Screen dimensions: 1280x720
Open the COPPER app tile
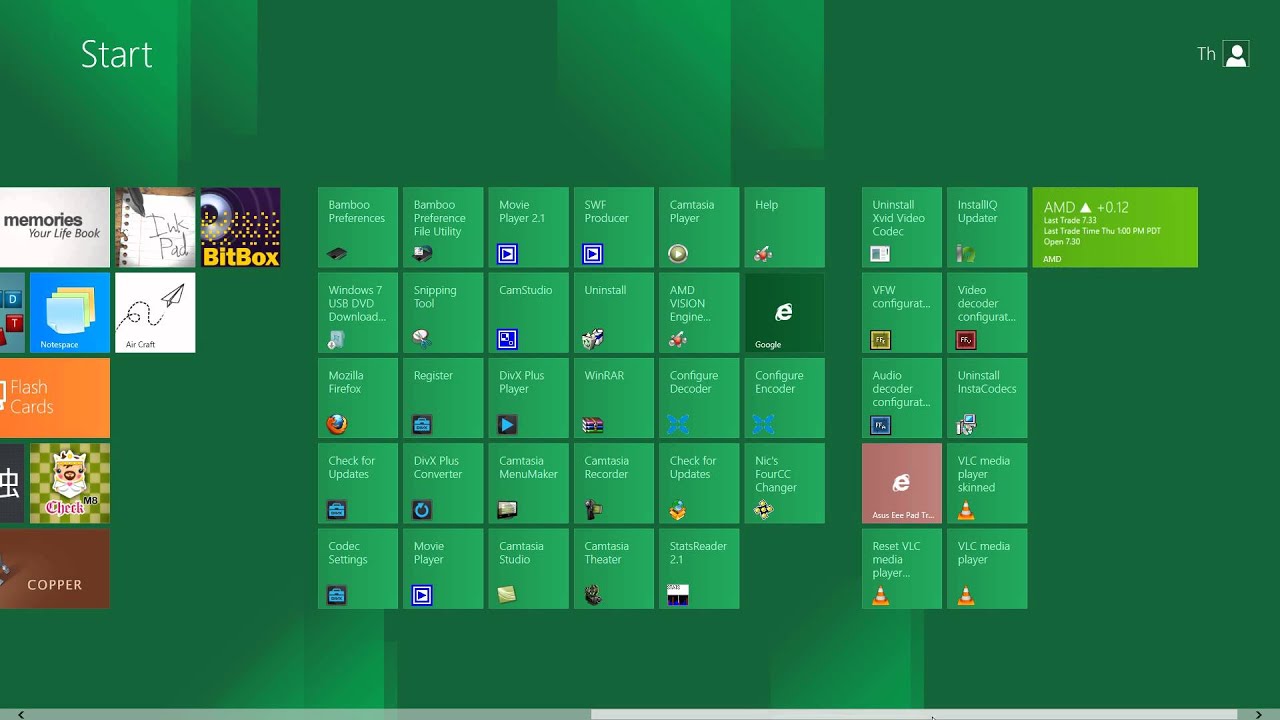click(x=55, y=568)
